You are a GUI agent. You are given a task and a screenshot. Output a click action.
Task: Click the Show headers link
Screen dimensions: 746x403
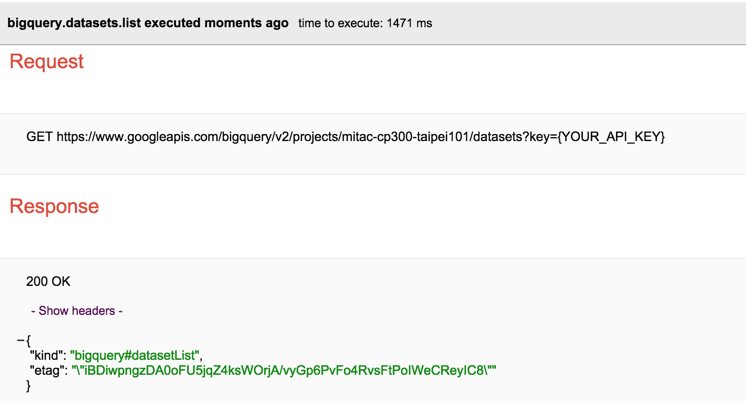[77, 311]
